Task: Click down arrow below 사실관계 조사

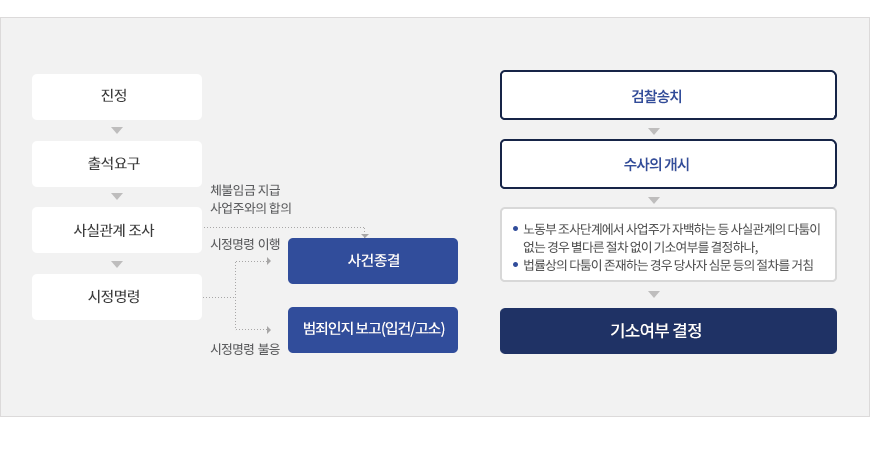Action: click(117, 264)
